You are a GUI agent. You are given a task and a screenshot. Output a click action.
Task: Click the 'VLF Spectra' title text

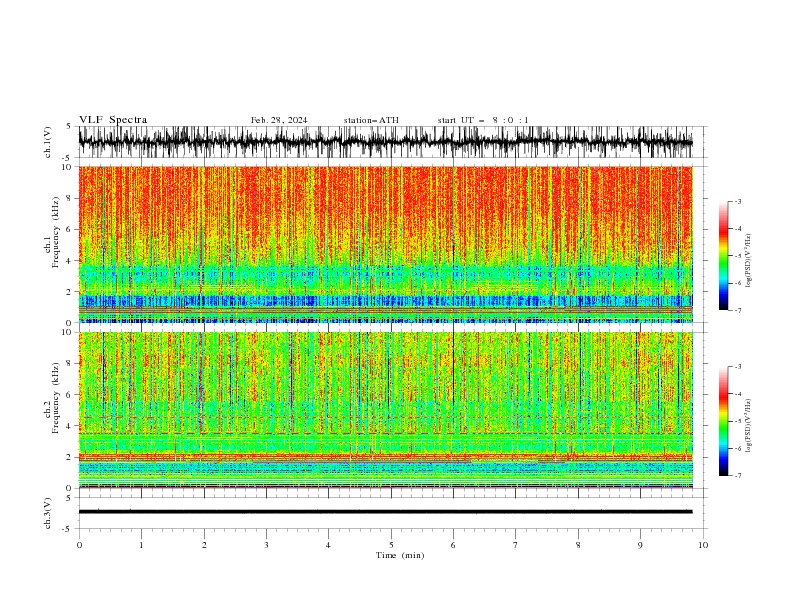pyautogui.click(x=113, y=120)
